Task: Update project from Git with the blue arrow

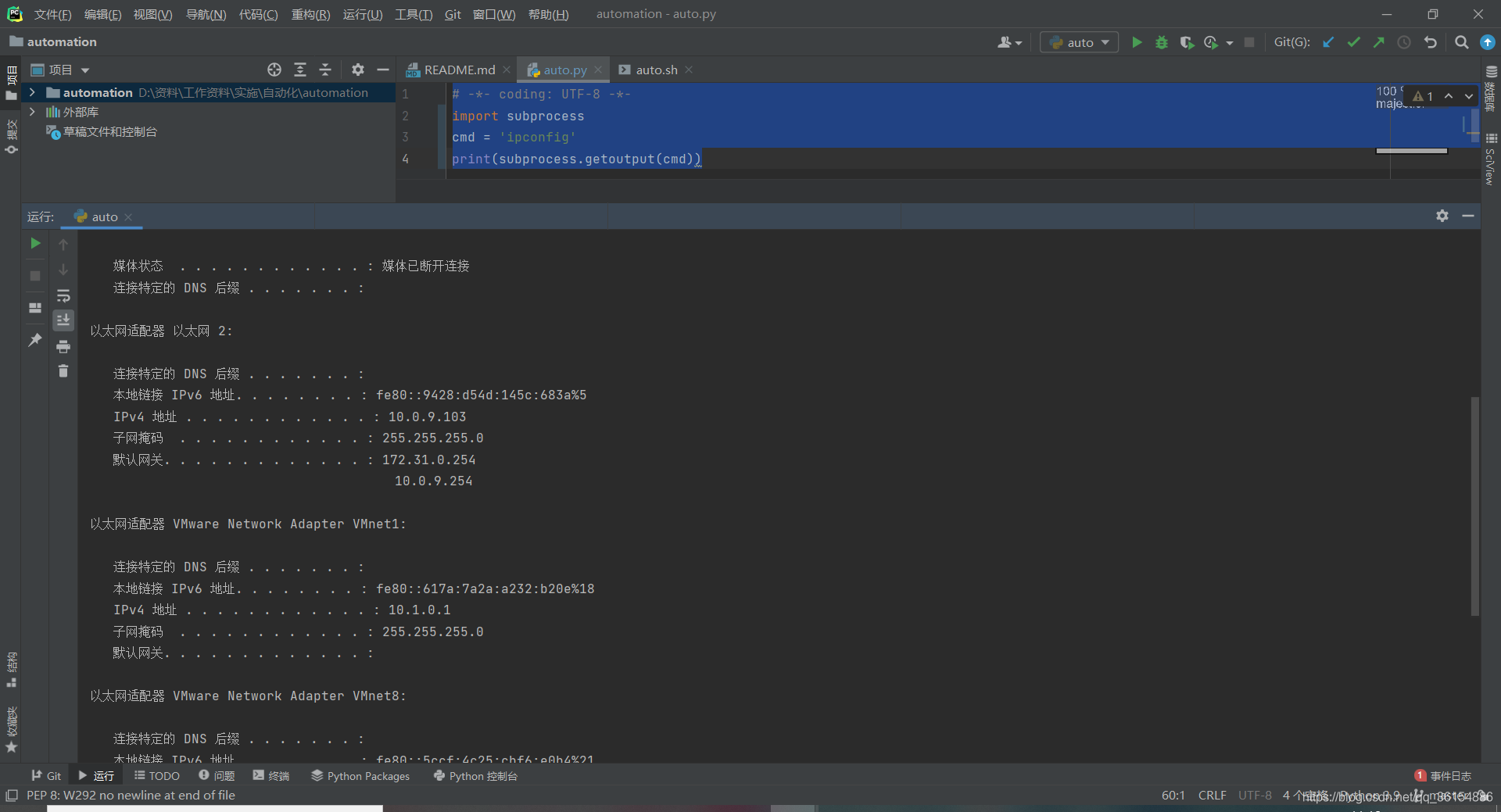Action: [1328, 42]
